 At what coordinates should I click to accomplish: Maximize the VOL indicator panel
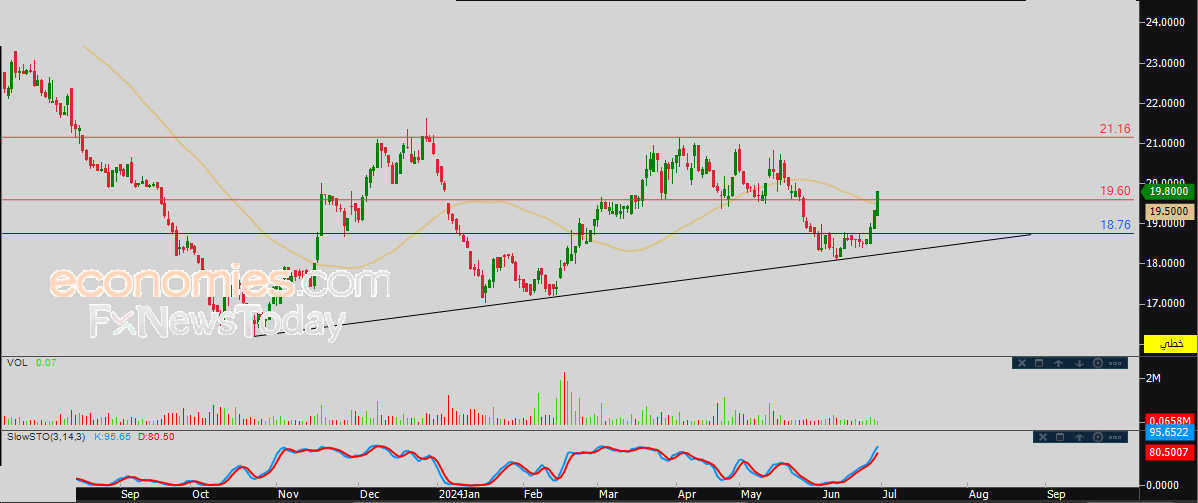pyautogui.click(x=1039, y=363)
